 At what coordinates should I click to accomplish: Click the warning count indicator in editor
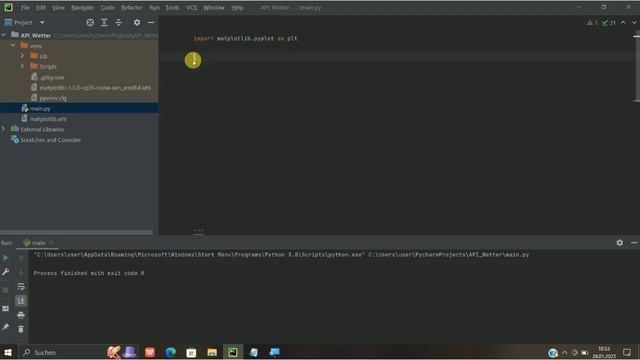click(x=592, y=23)
